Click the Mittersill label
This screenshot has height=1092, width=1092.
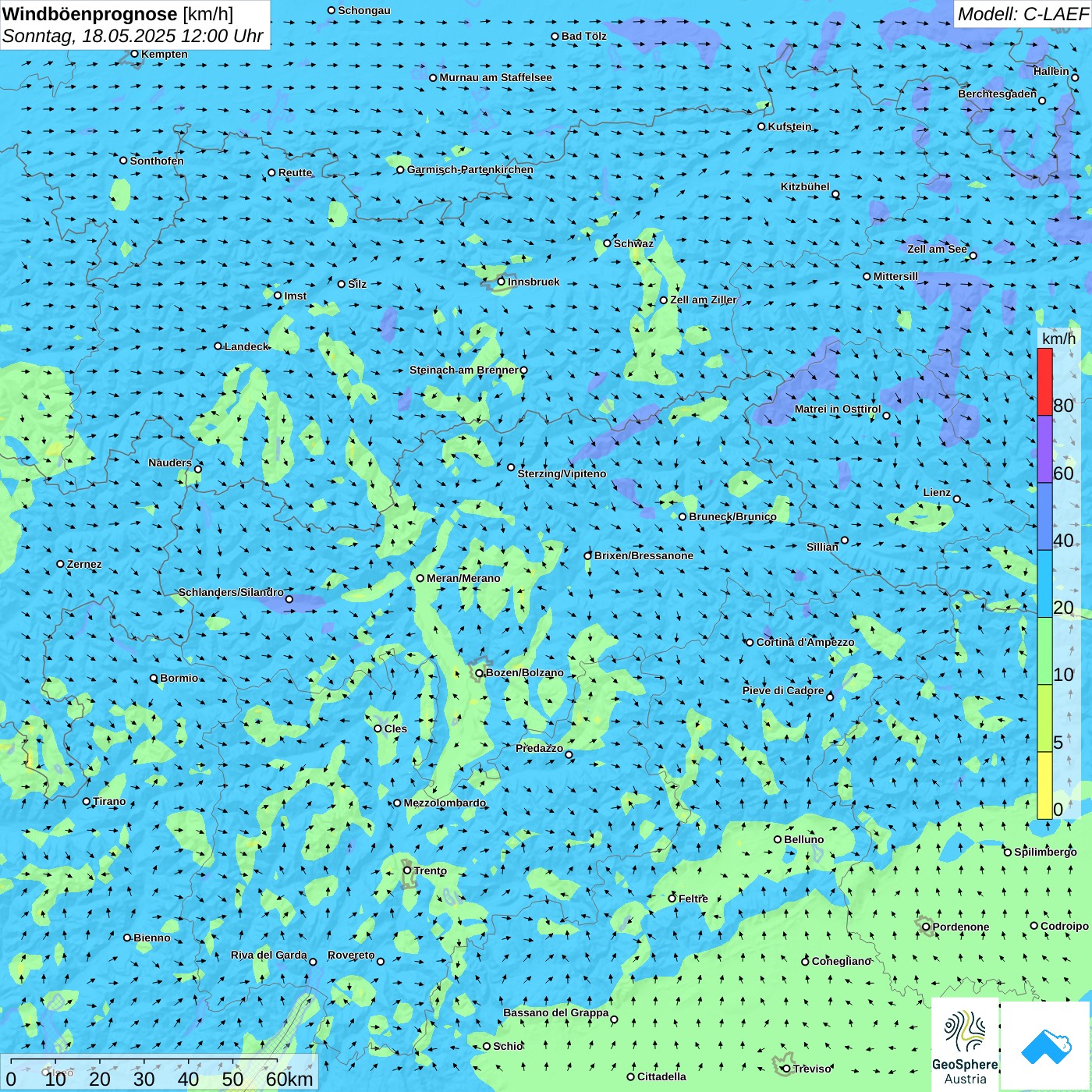click(x=895, y=276)
